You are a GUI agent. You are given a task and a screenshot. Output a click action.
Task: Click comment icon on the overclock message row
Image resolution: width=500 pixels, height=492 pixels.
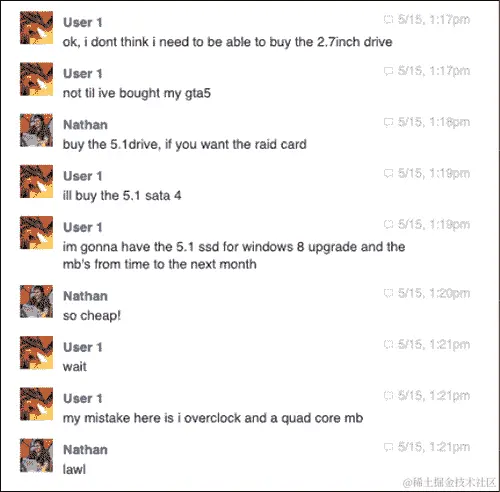click(388, 396)
